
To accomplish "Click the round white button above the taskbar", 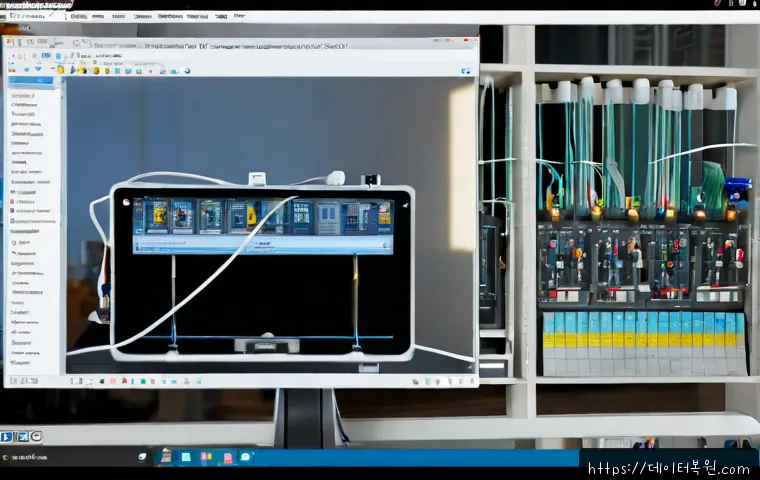I will 36,437.
